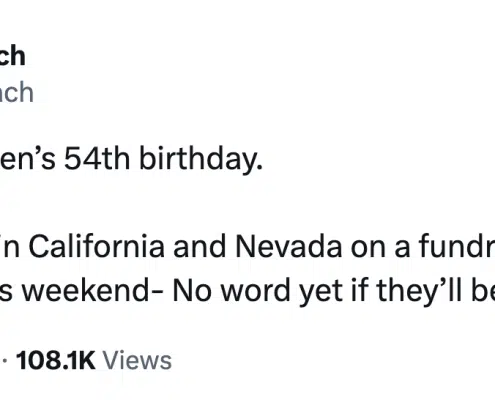Select the word 'Nevada' in the post
The width and height of the screenshot is (495, 400).
coord(289,247)
